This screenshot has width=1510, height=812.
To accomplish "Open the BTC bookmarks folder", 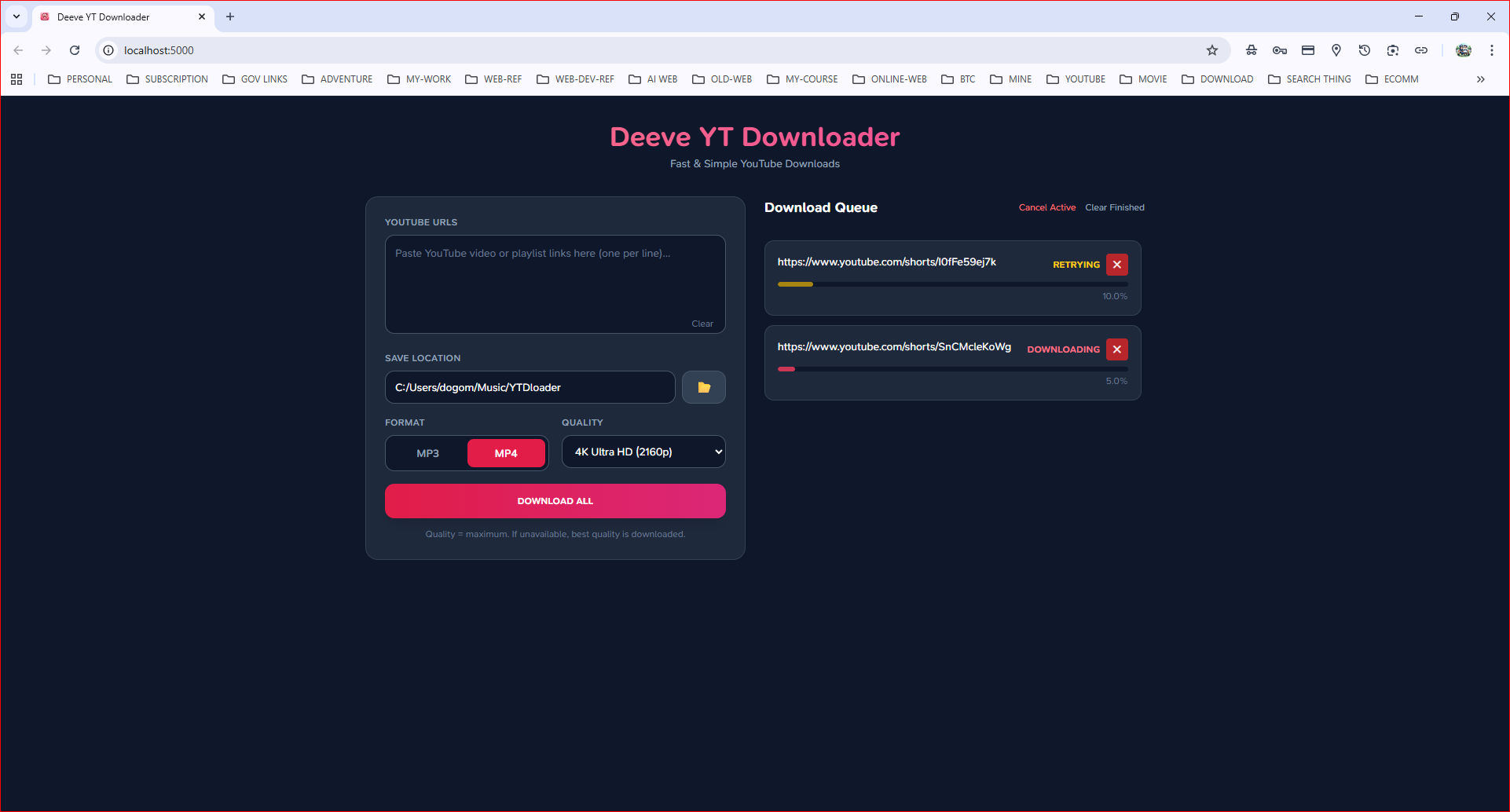I will 958,79.
